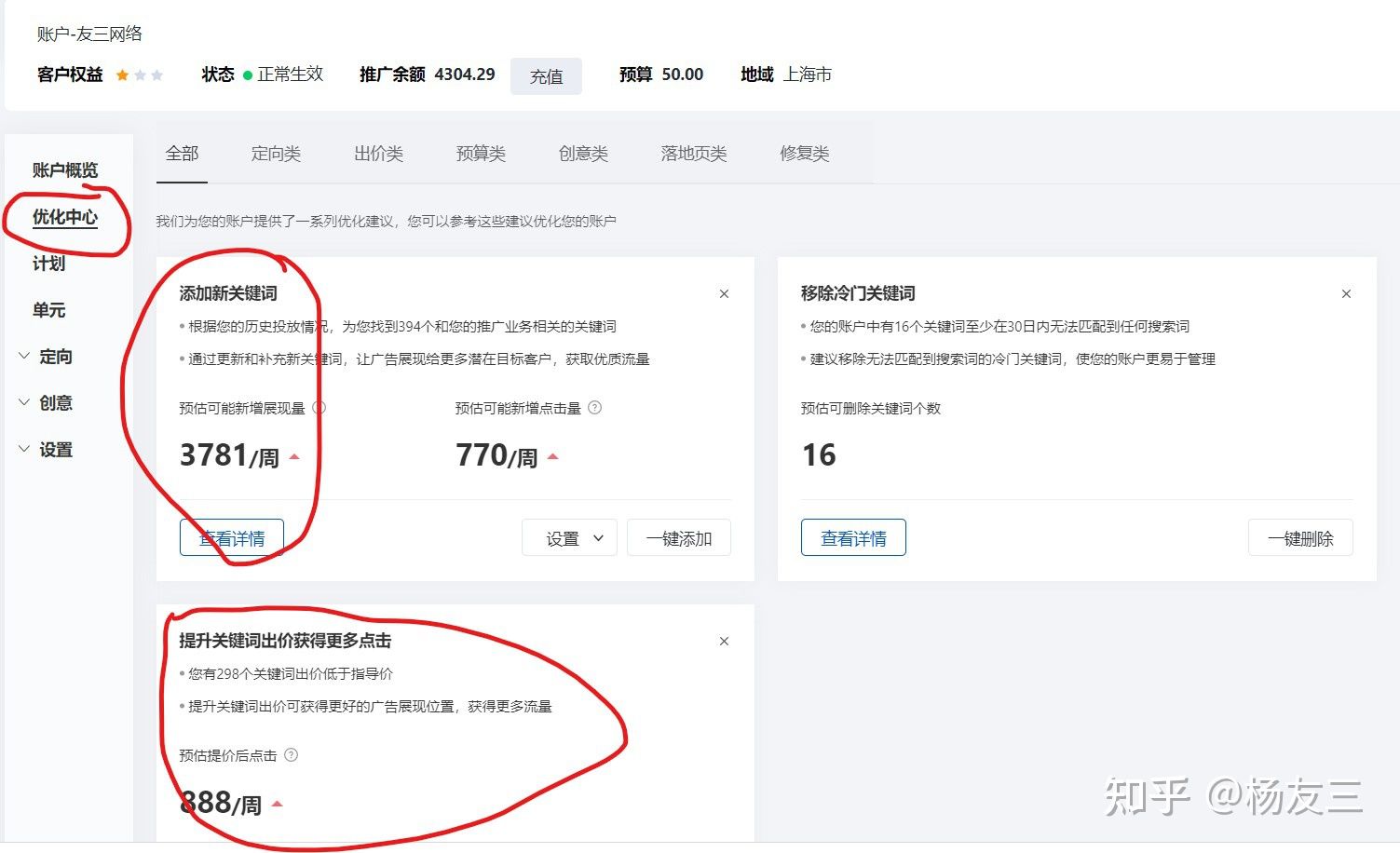
Task: Close the 提升关键词出价获得更多点击 card
Action: pos(724,642)
